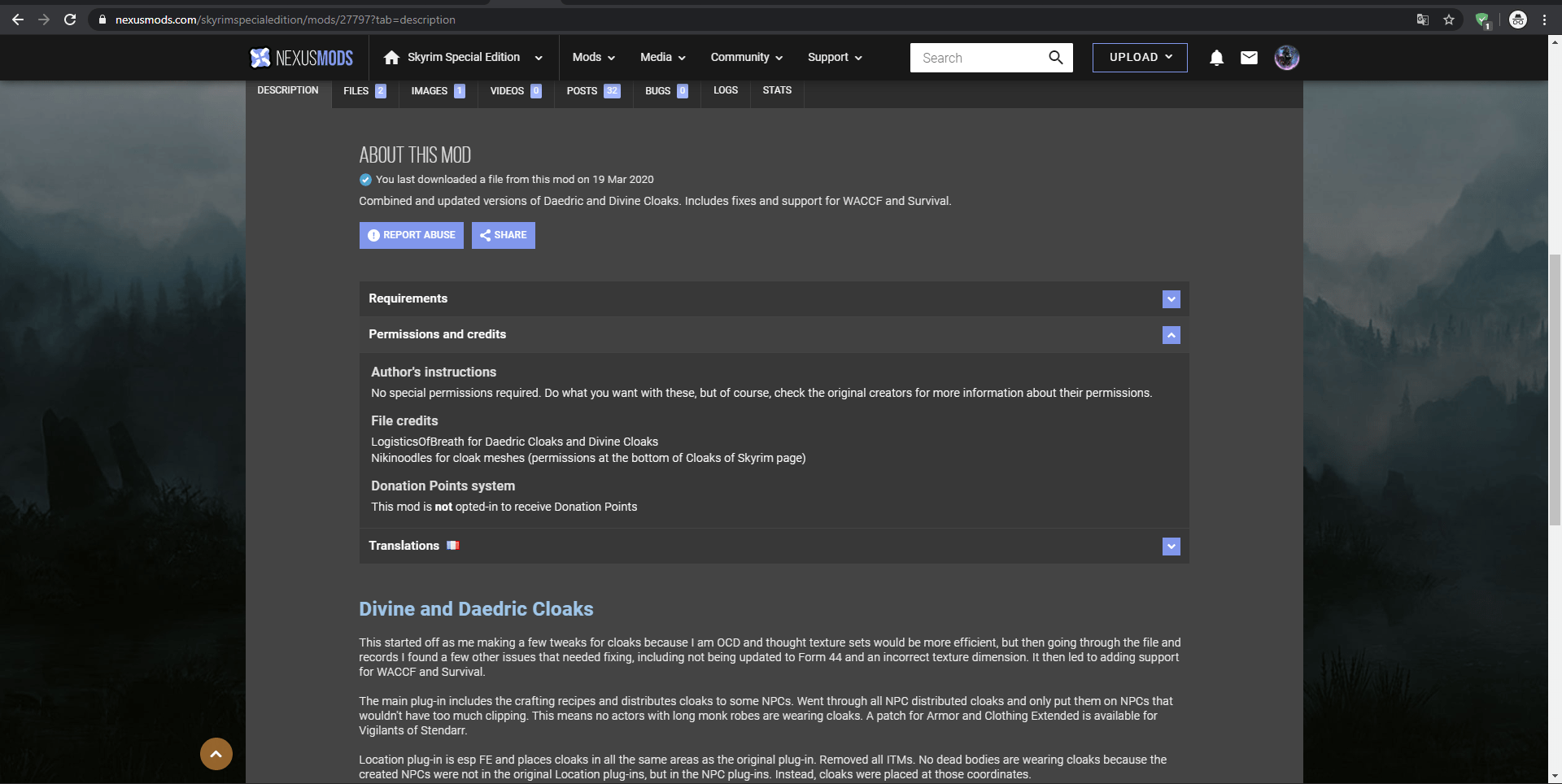Click the scrollbar down arrow
The width and height of the screenshot is (1562, 784).
pos(1555,777)
